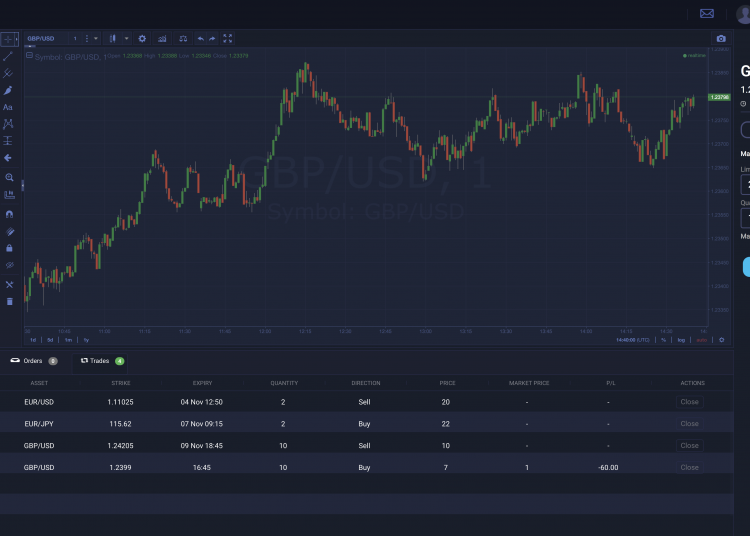Click the 1.24205 strike value
This screenshot has height=536, width=750.
[121, 446]
